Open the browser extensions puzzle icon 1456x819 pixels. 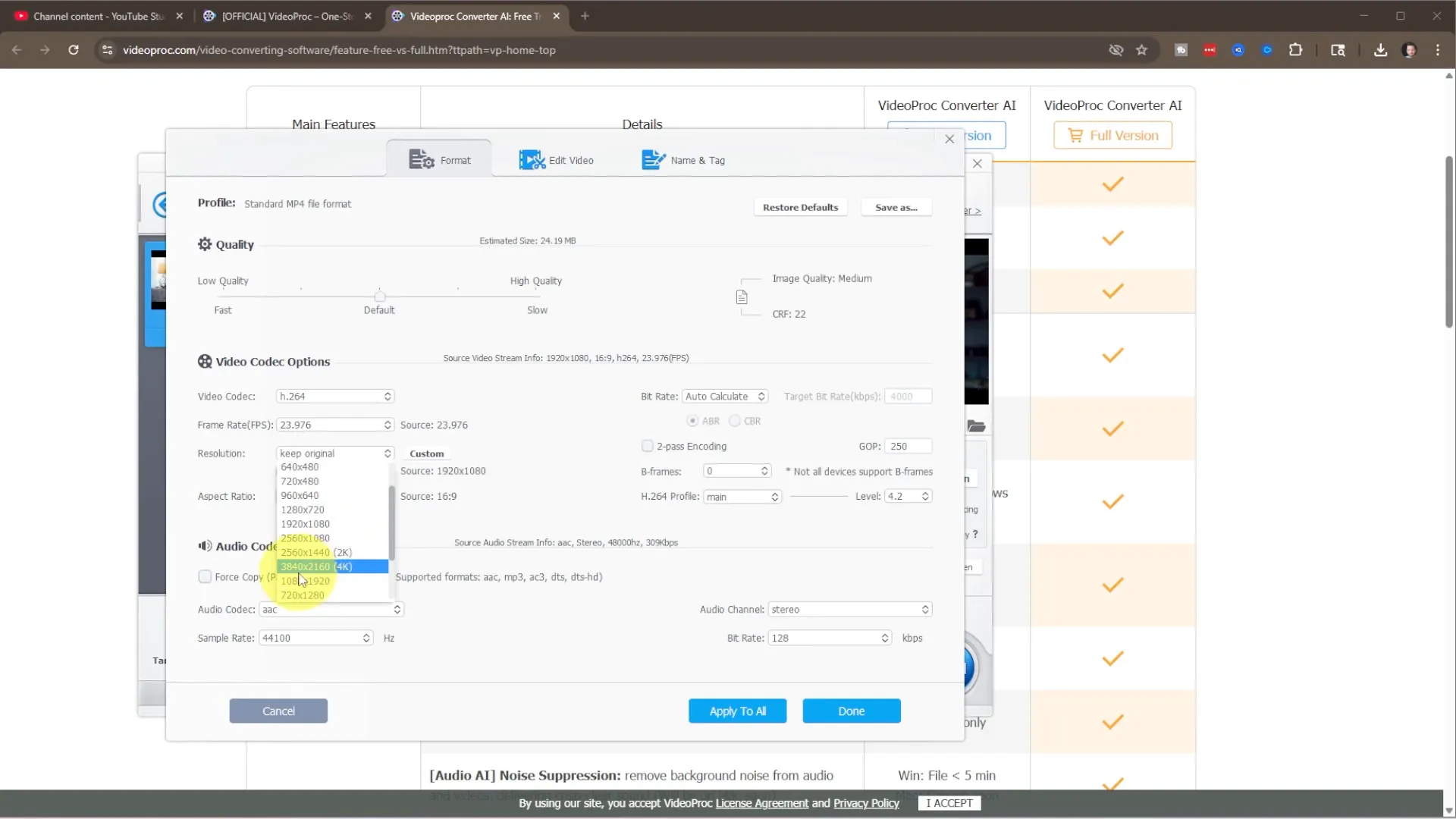pos(1296,50)
